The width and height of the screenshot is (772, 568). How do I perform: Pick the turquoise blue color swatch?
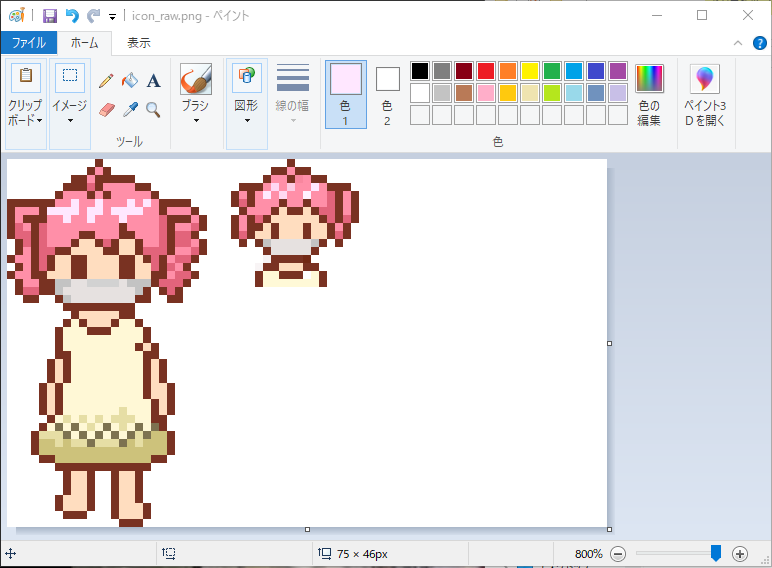[x=574, y=71]
